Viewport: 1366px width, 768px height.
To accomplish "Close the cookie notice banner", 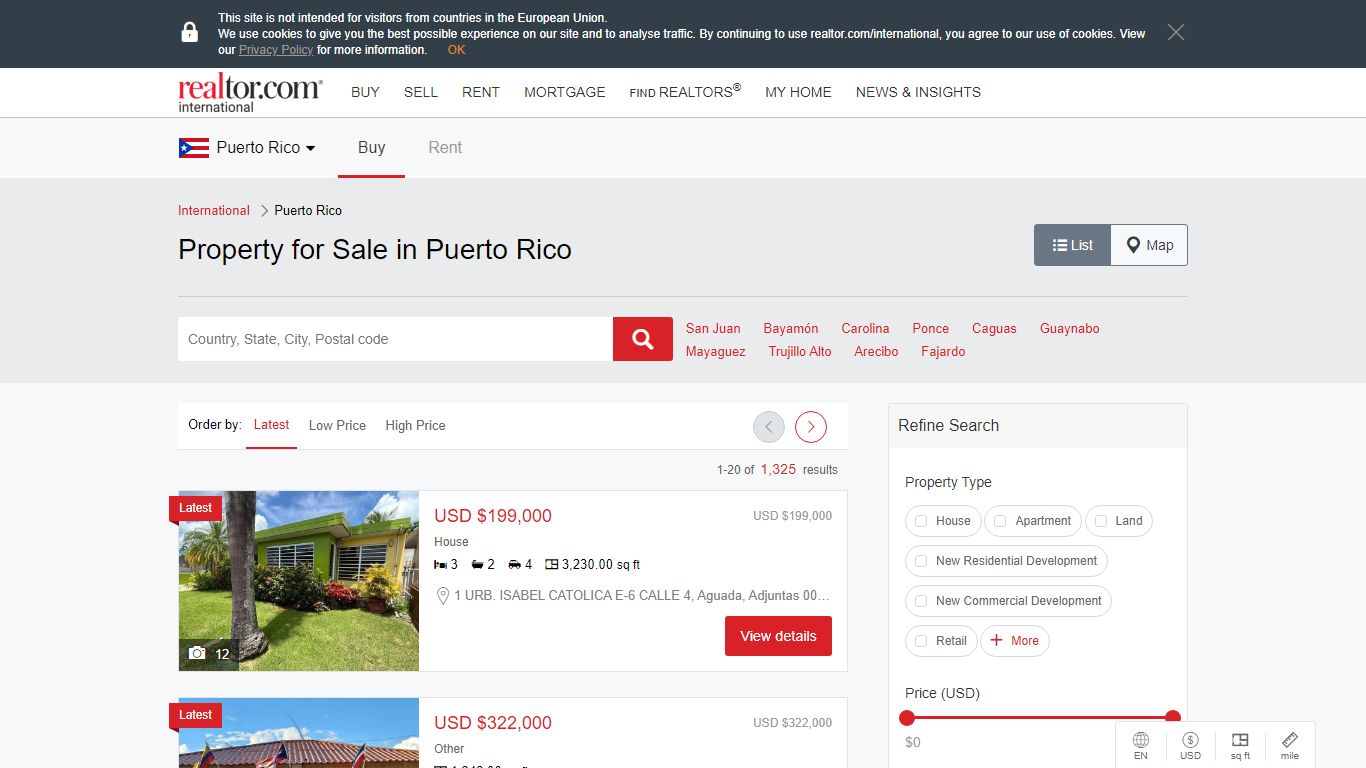I will (x=1176, y=32).
